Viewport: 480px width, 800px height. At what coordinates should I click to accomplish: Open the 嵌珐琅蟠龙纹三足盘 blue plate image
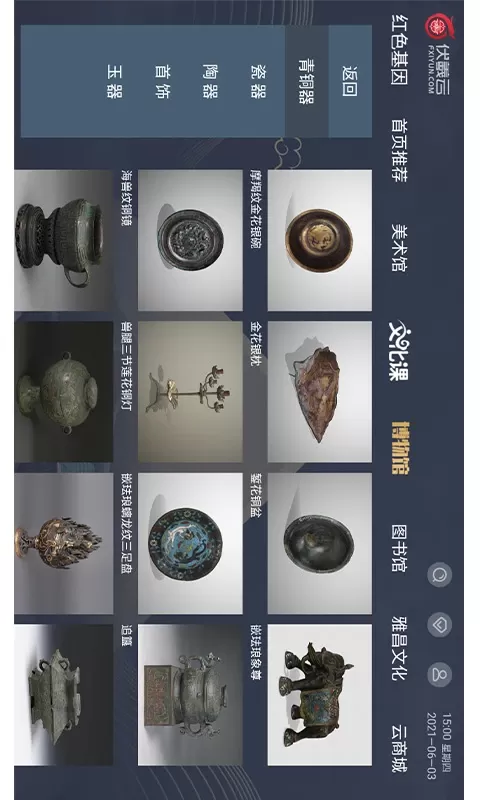[x=190, y=543]
